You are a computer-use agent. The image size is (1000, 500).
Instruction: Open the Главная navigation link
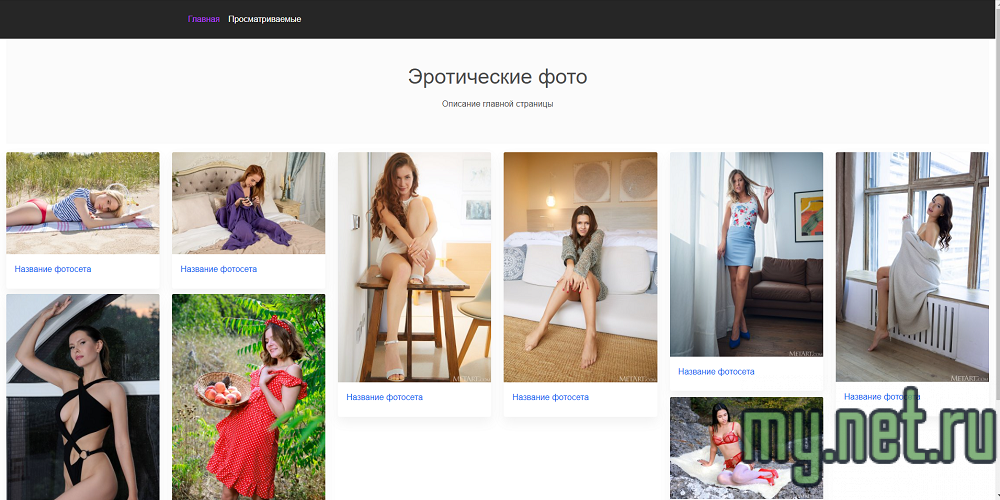(x=203, y=19)
